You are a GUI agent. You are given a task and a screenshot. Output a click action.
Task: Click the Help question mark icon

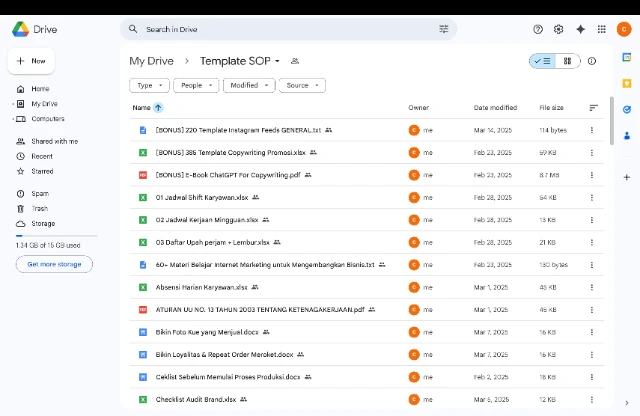click(538, 30)
